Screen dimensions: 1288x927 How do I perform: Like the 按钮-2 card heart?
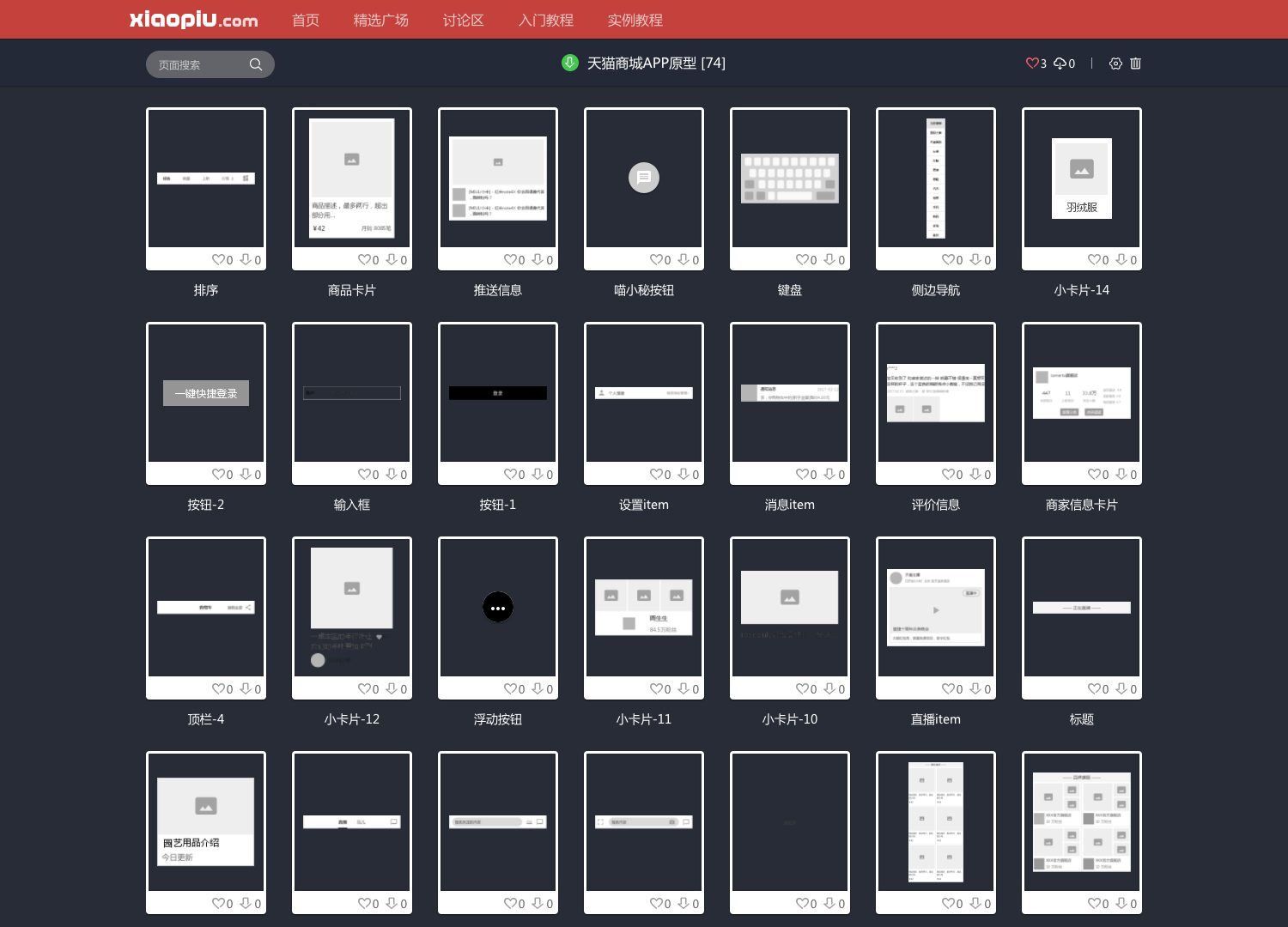coord(218,474)
